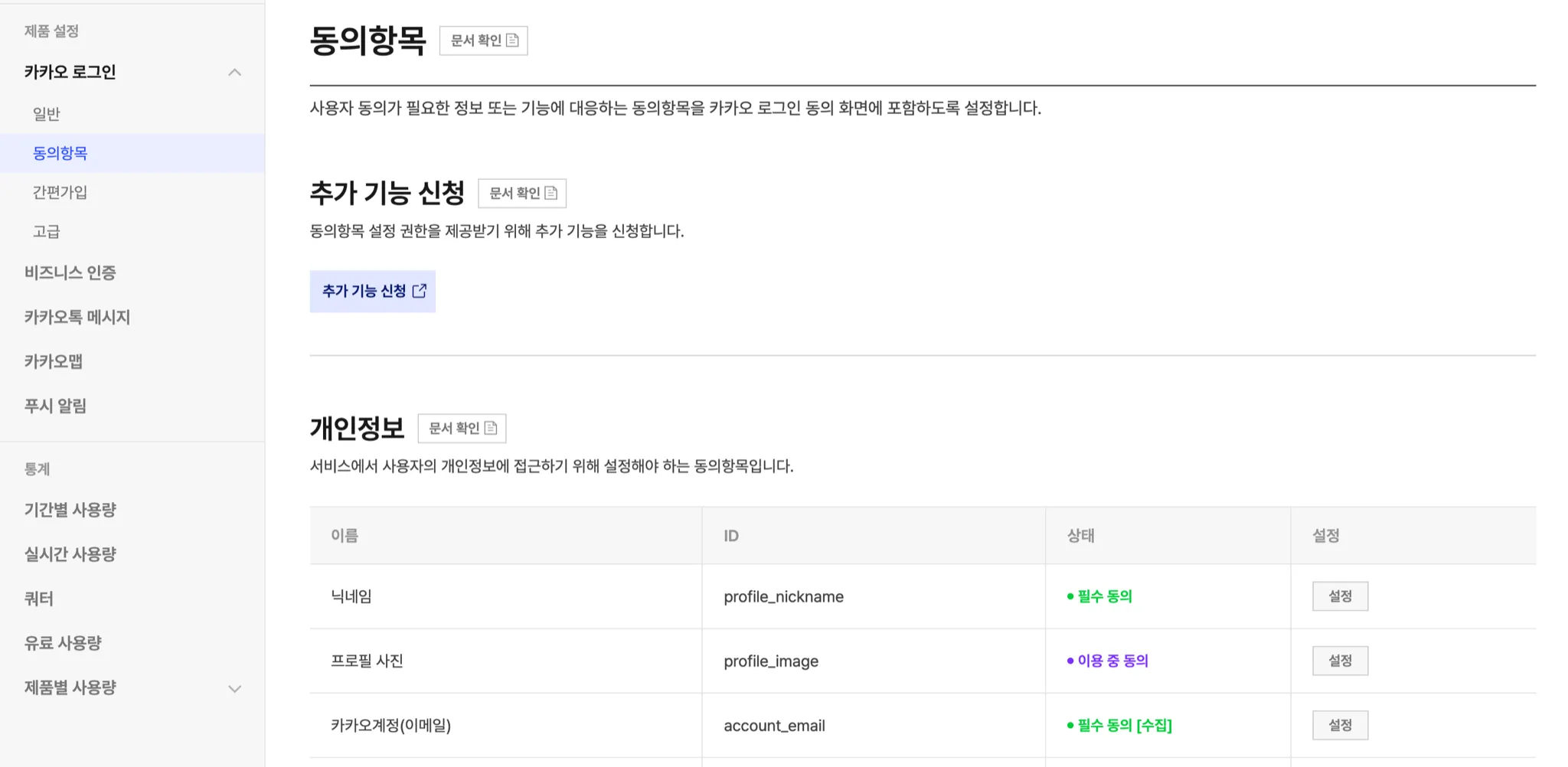1568x767 pixels.
Task: Click the 이름 column header
Action: (x=505, y=536)
